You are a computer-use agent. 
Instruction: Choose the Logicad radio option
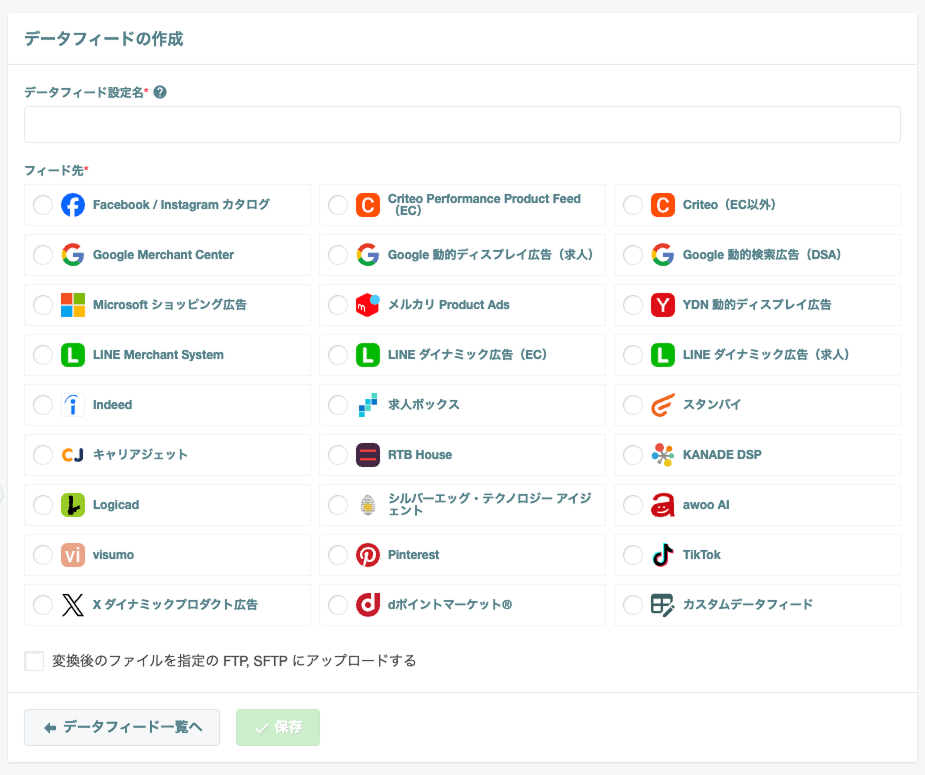tap(42, 505)
